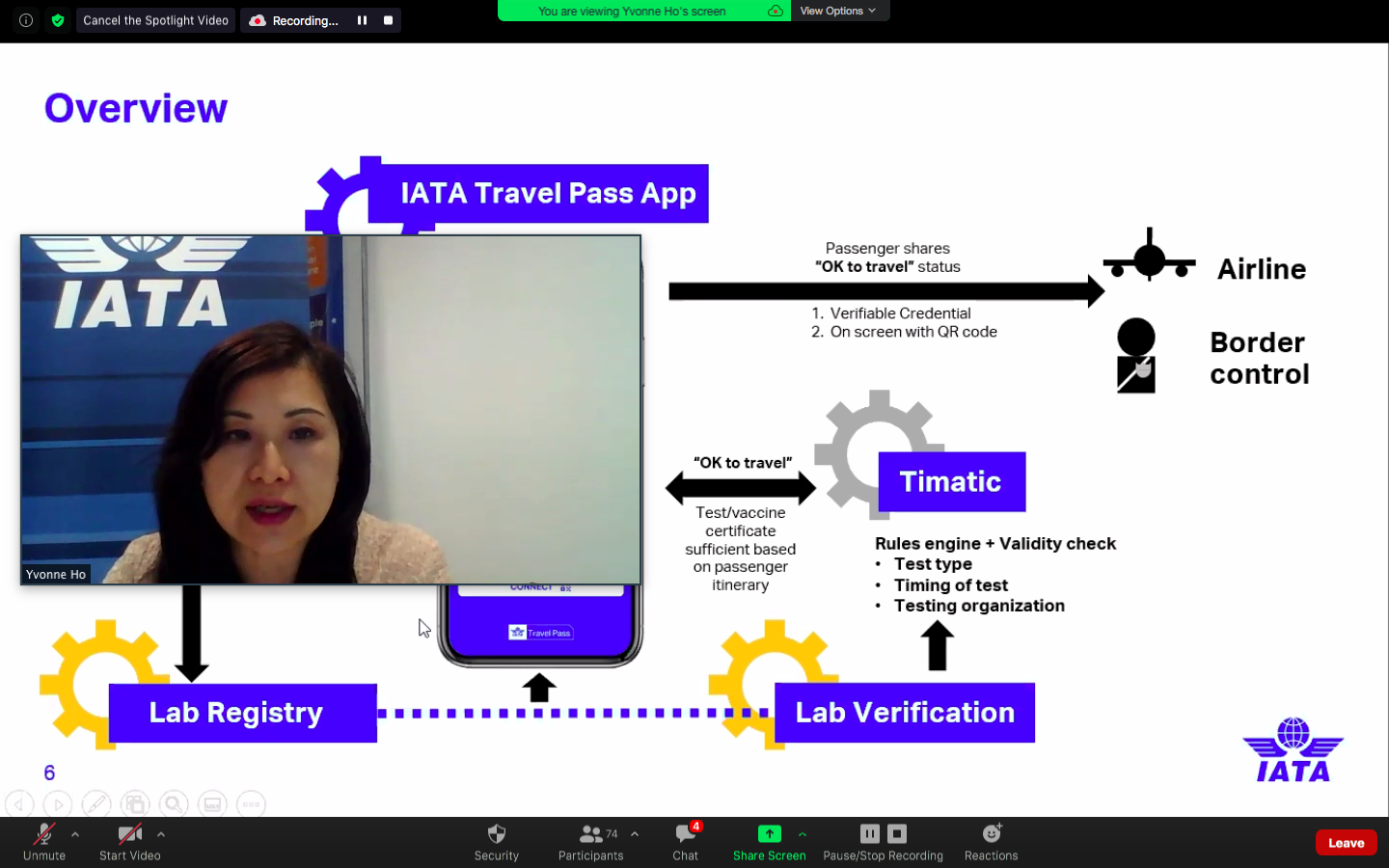Expand the Share Screen options arrow
Screen dimensions: 1389x868
[803, 834]
